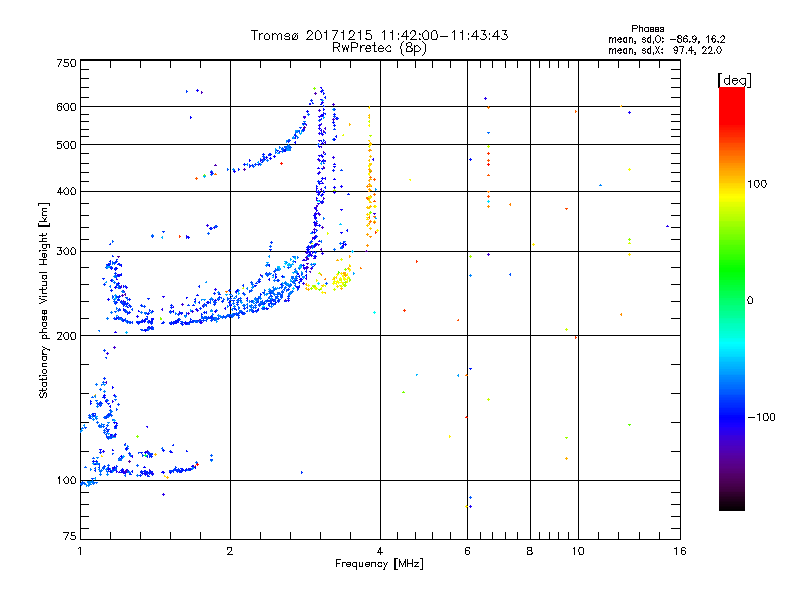Click the plot title 'Tromsø 20171215 11:42:00-11:43:43'
The width and height of the screenshot is (800, 600).
point(379,35)
